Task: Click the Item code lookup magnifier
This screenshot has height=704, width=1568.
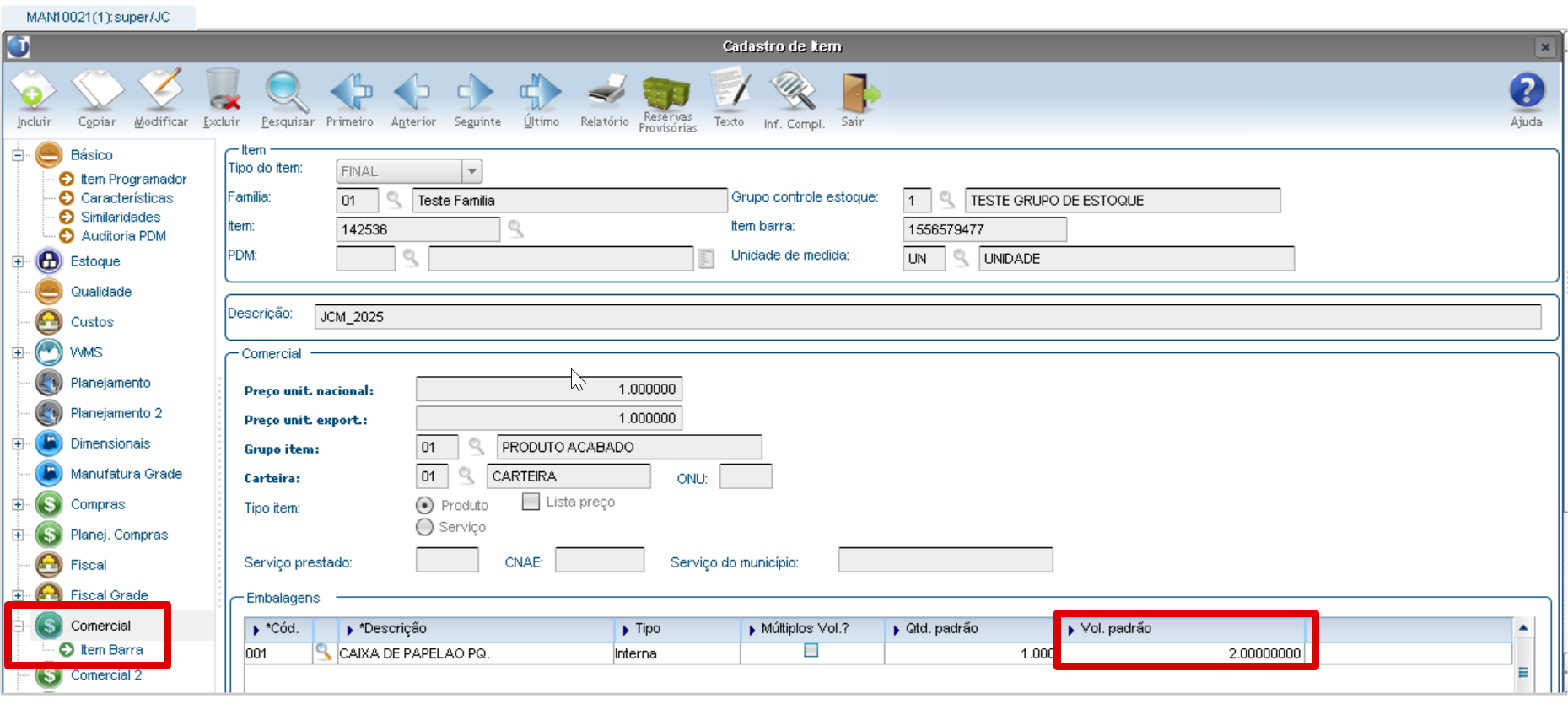Action: [515, 228]
